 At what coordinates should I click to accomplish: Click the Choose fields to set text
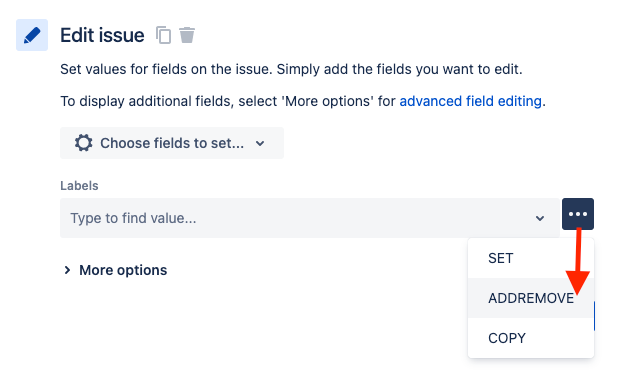(172, 143)
